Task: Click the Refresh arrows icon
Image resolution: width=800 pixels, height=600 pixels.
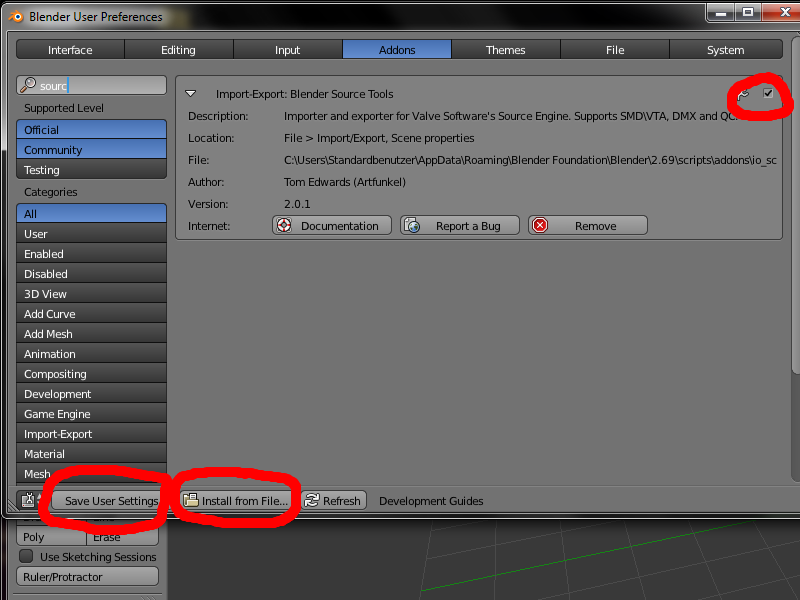Action: (x=312, y=501)
